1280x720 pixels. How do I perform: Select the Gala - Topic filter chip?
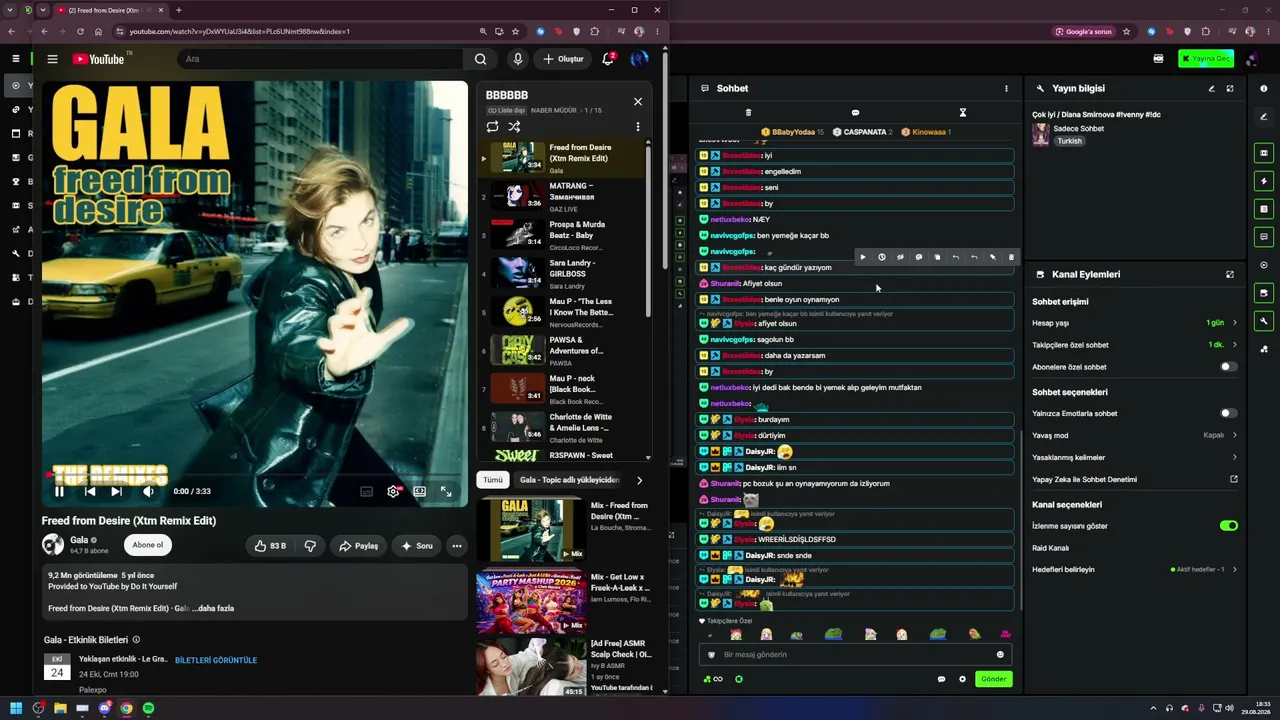tap(570, 480)
